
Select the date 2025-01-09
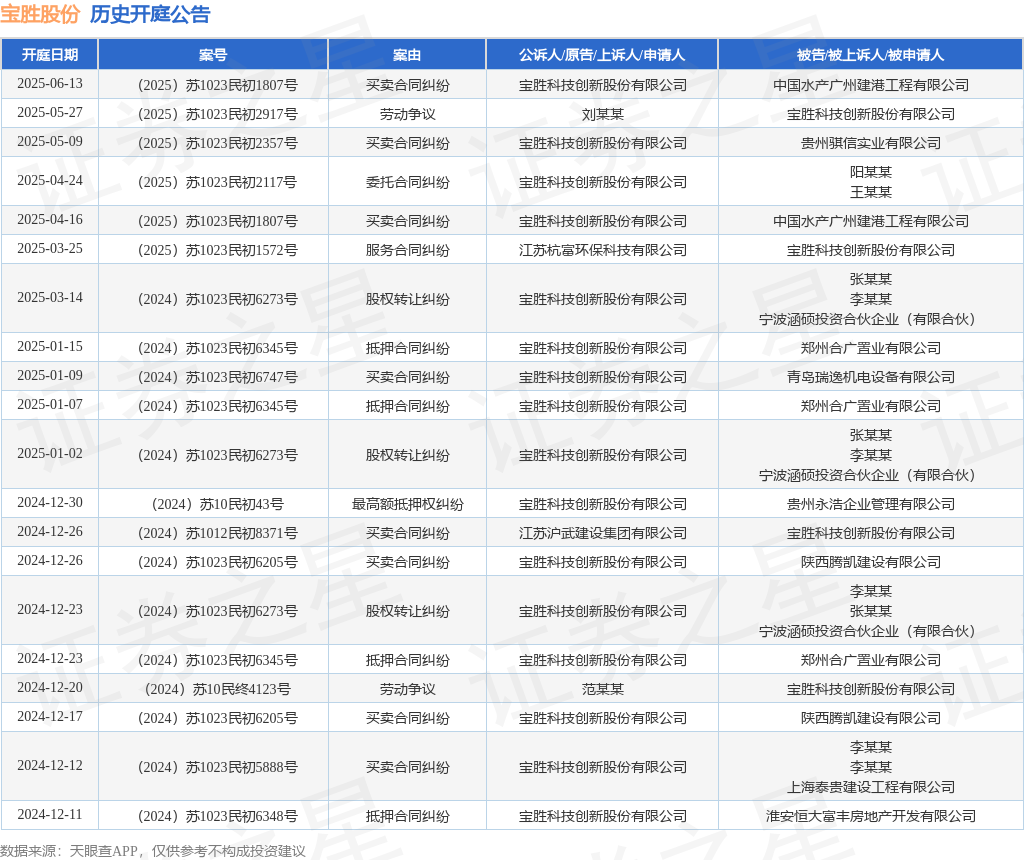pyautogui.click(x=50, y=375)
